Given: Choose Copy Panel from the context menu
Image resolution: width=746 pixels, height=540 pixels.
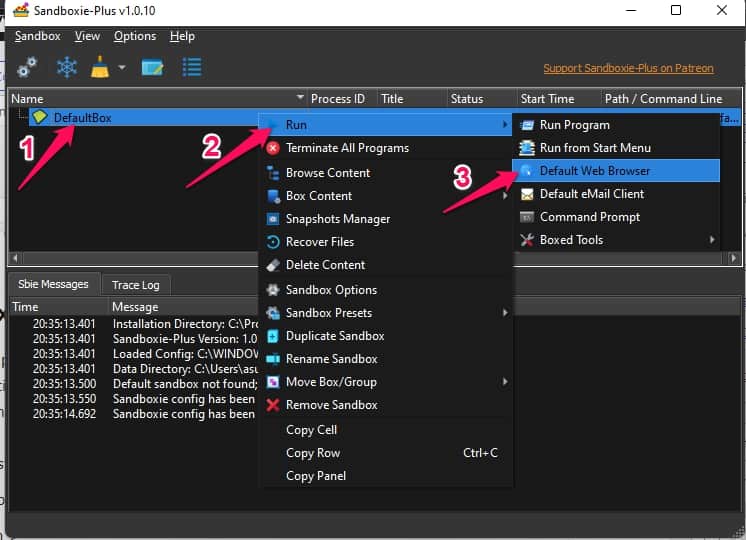Looking at the screenshot, I should pyautogui.click(x=385, y=476).
